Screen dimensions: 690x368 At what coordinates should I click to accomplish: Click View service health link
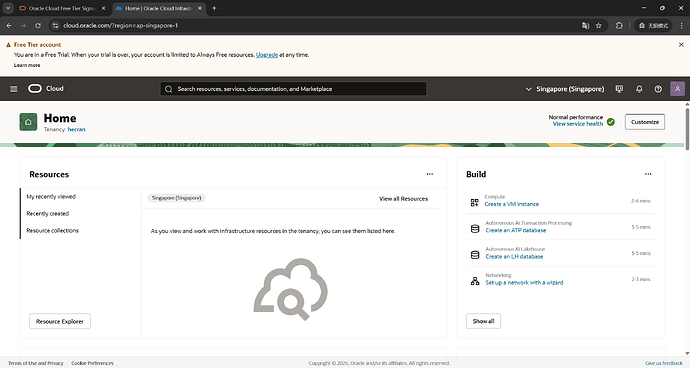coord(578,124)
